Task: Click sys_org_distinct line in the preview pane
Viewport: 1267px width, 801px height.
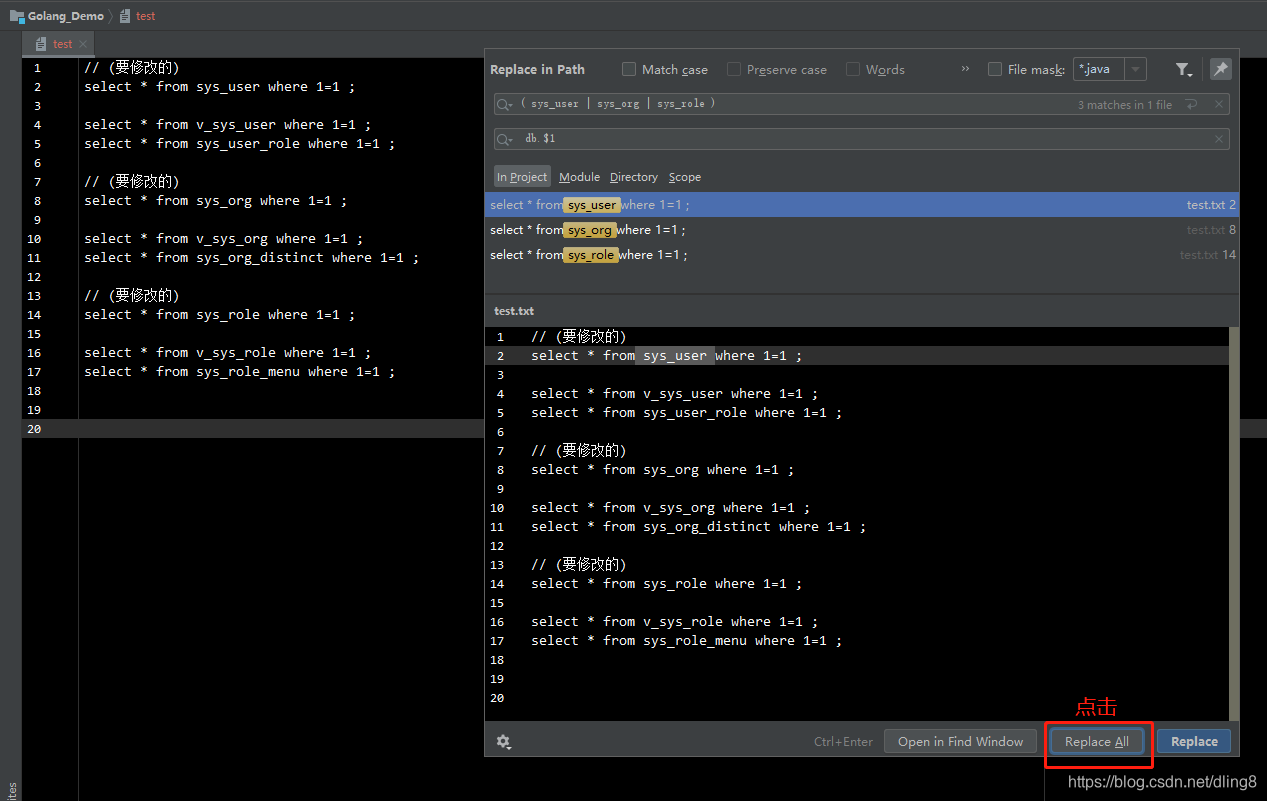Action: 699,526
